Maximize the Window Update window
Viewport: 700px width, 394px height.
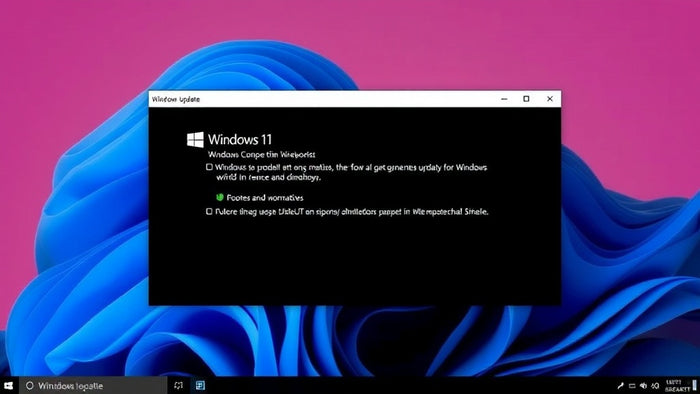(526, 99)
